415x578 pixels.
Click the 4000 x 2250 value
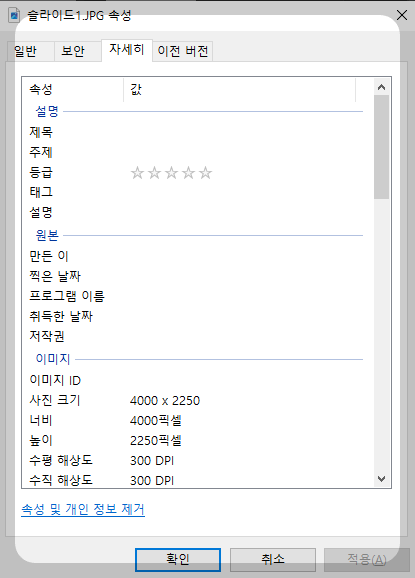point(165,401)
